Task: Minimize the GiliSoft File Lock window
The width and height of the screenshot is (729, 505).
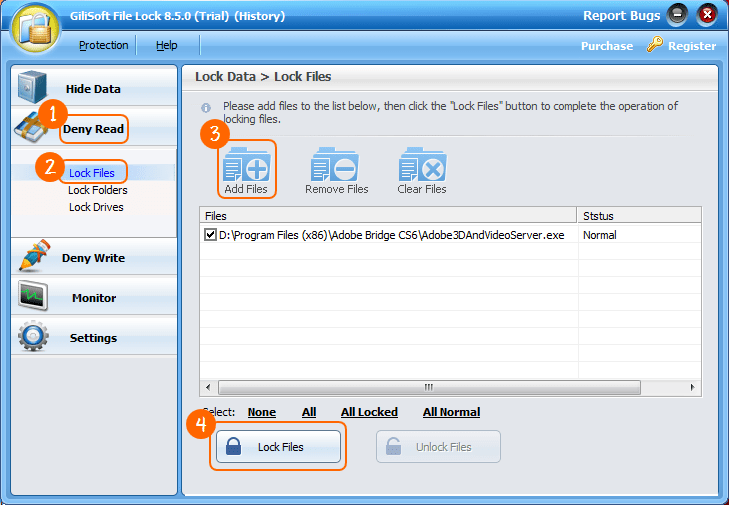Action: pyautogui.click(x=677, y=15)
